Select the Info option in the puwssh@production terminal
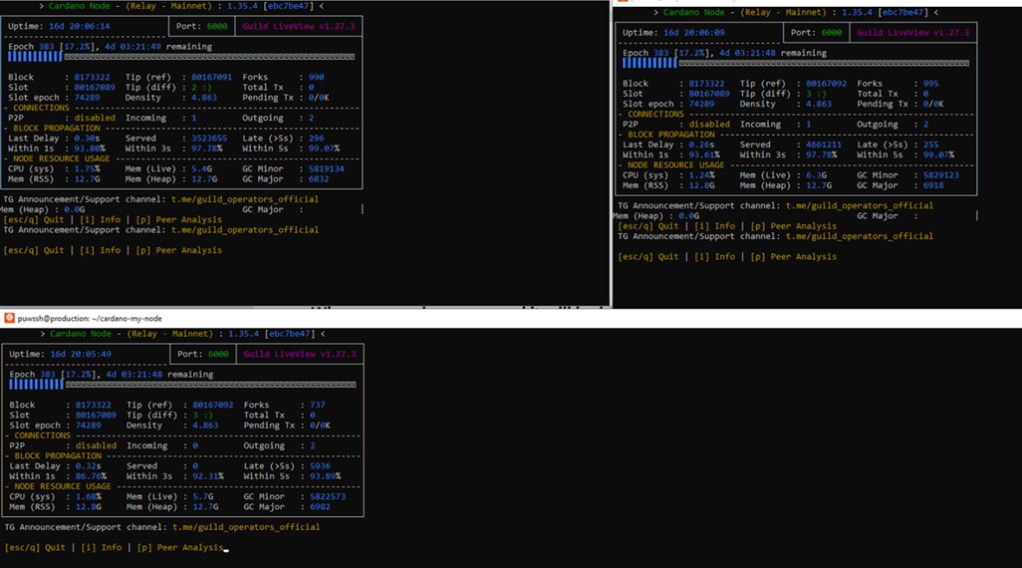 pos(106,548)
